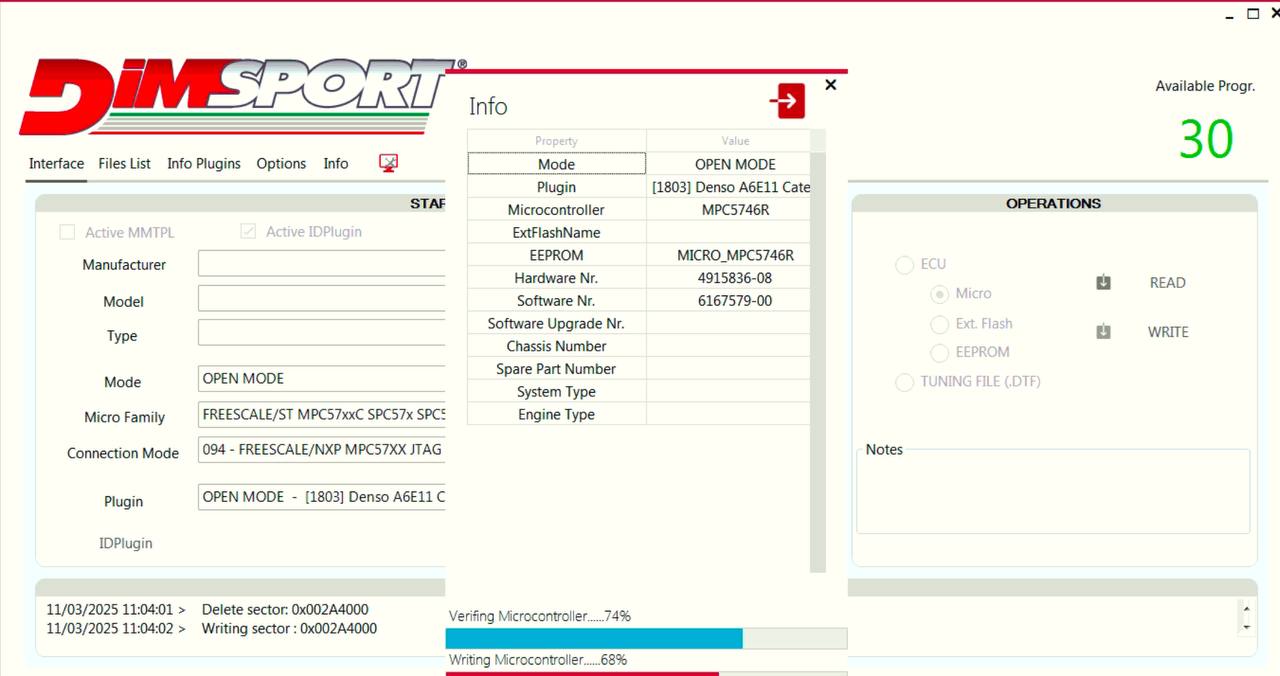
Task: Toggle the Active IDPlugin checkbox
Action: pyautogui.click(x=248, y=231)
